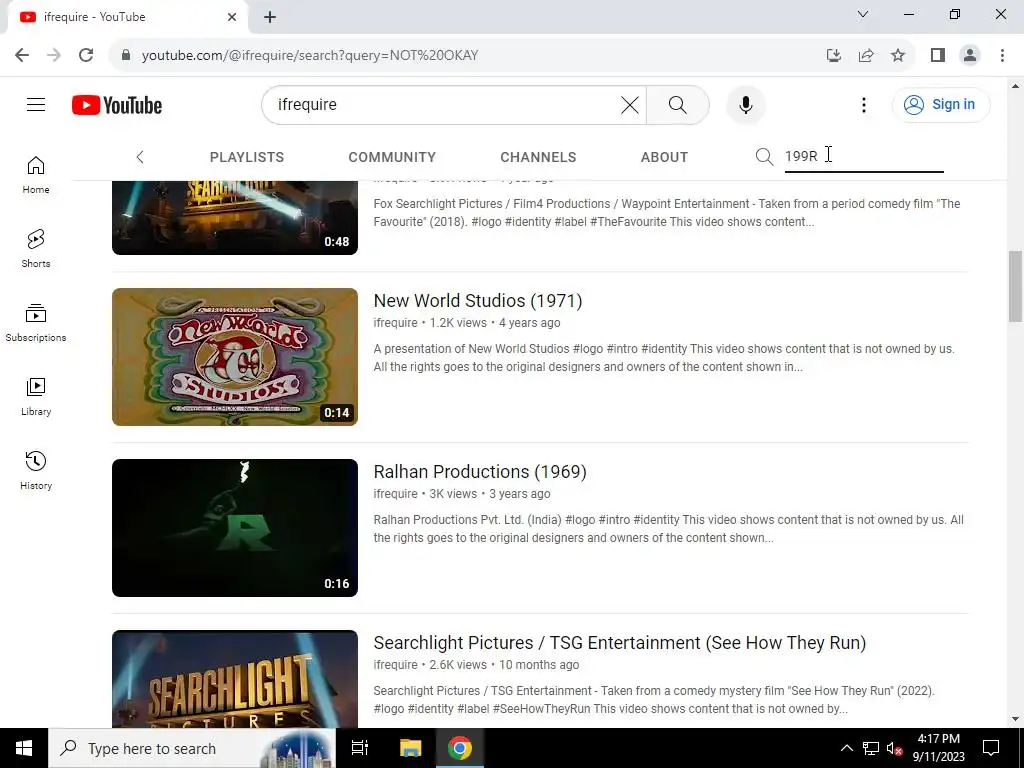Click ifrequire channel name under New World Studios
This screenshot has height=768, width=1024.
(x=395, y=323)
